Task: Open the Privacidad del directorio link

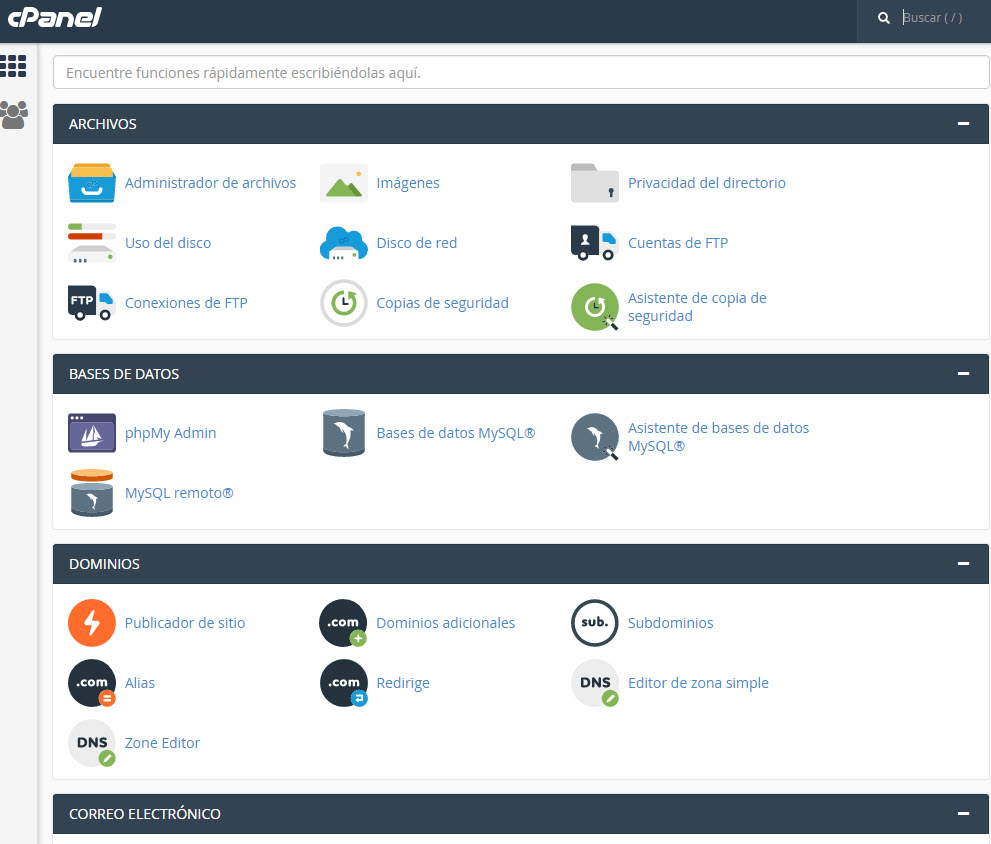Action: point(706,183)
